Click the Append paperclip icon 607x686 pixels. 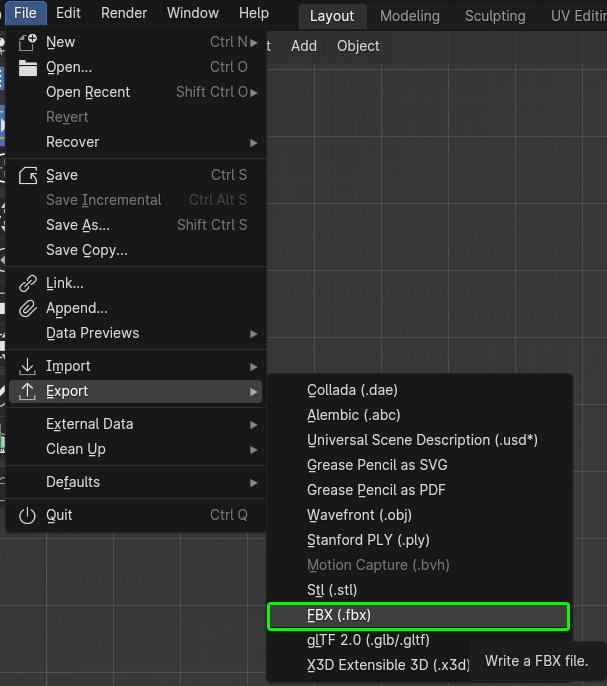(x=28, y=308)
